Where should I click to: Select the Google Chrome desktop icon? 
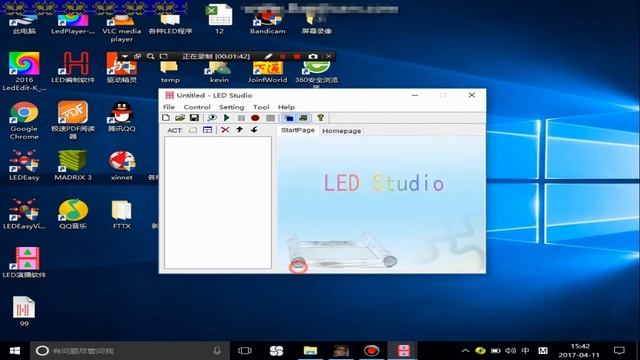click(x=24, y=120)
